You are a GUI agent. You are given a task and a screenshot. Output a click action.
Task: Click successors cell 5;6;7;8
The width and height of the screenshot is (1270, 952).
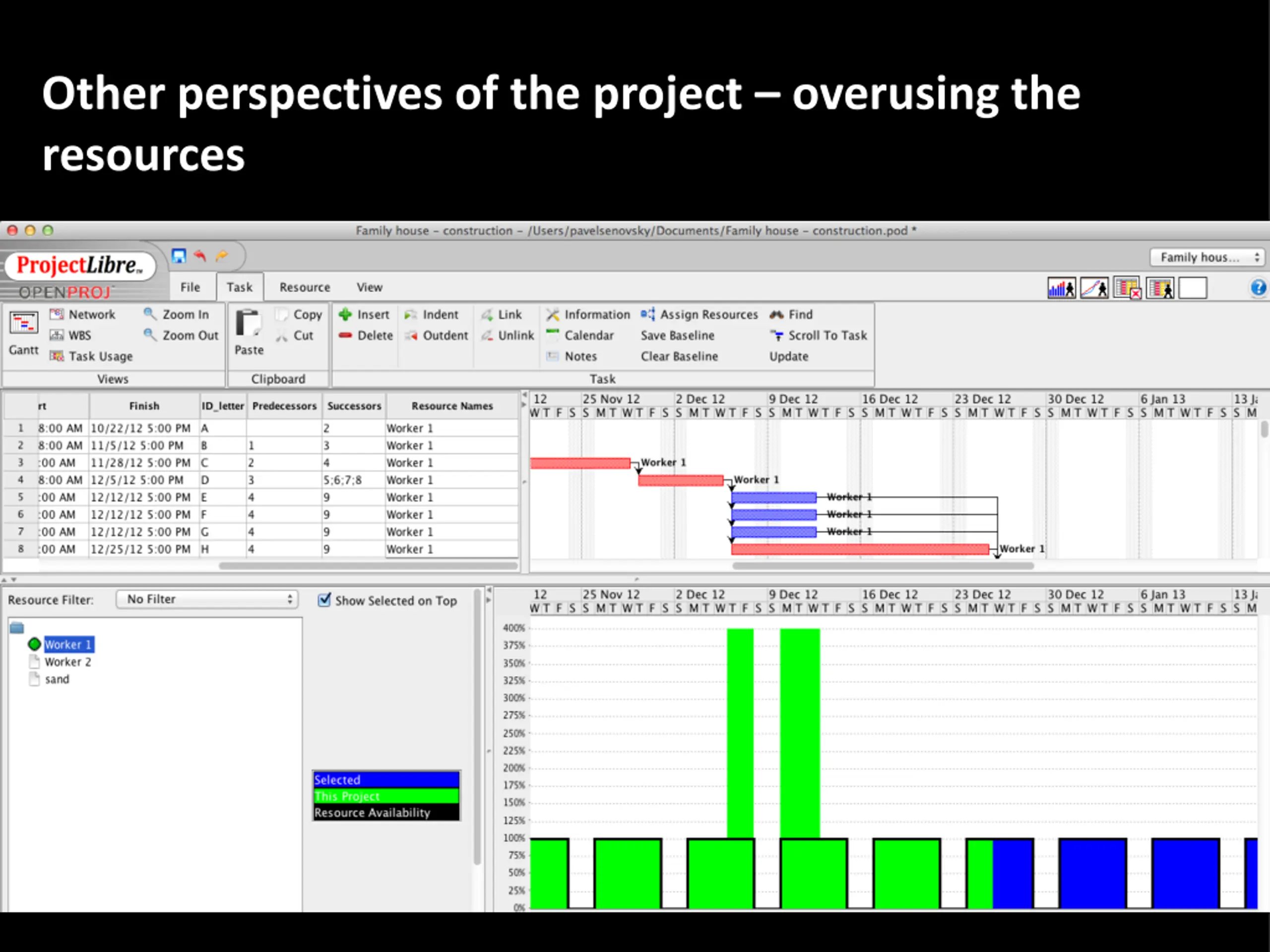point(354,480)
